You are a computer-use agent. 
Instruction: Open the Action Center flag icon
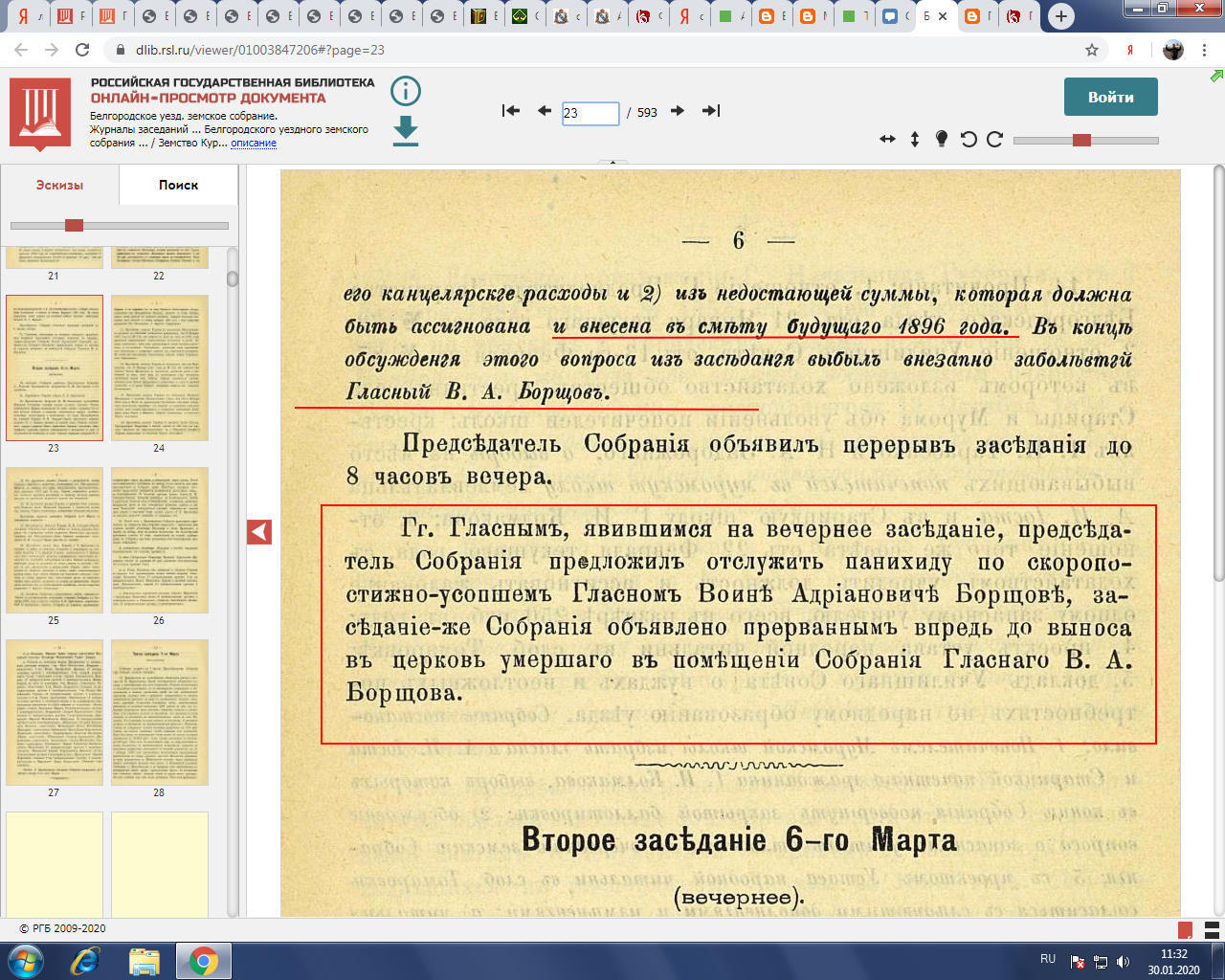coord(1078,962)
